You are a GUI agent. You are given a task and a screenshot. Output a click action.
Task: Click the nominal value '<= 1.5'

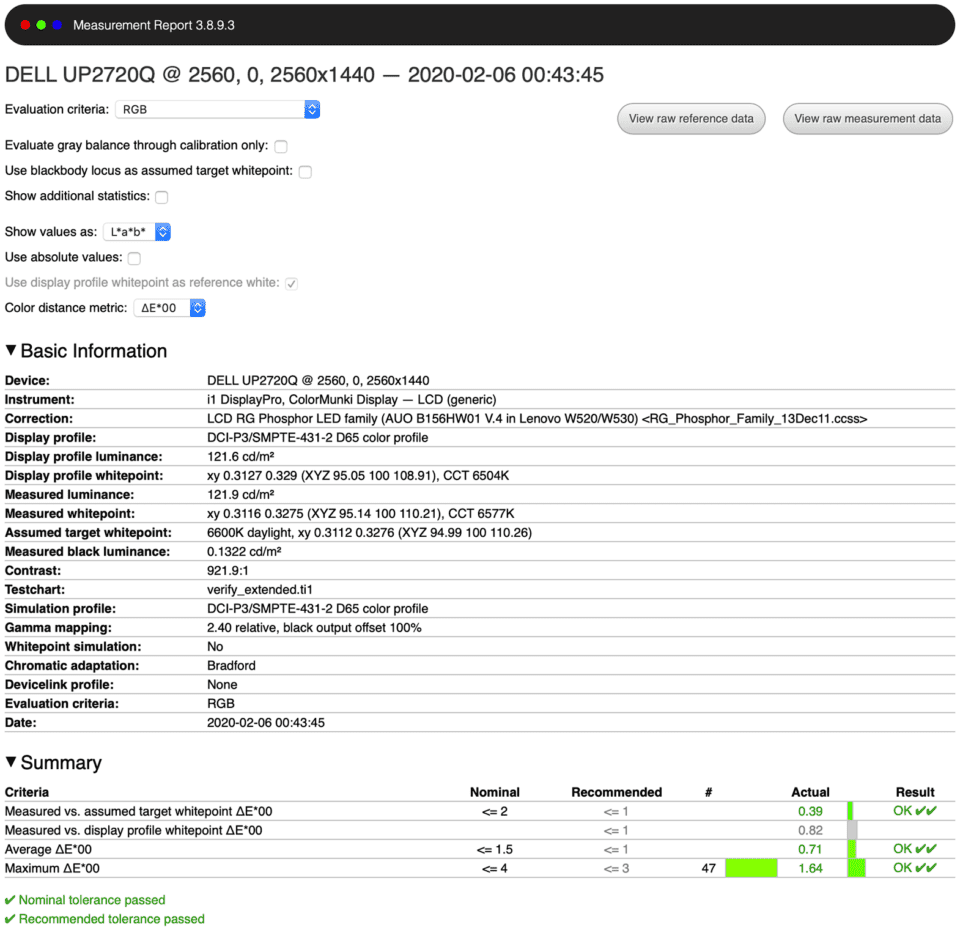(x=495, y=849)
